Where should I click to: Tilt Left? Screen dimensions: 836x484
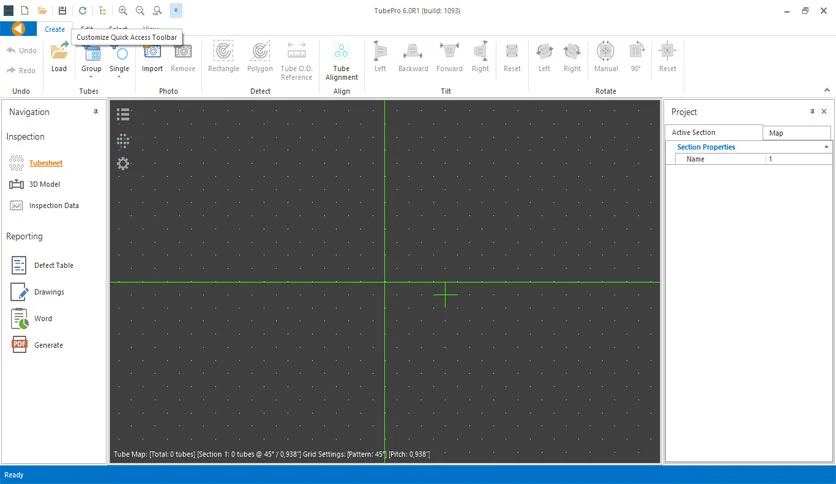(x=380, y=57)
